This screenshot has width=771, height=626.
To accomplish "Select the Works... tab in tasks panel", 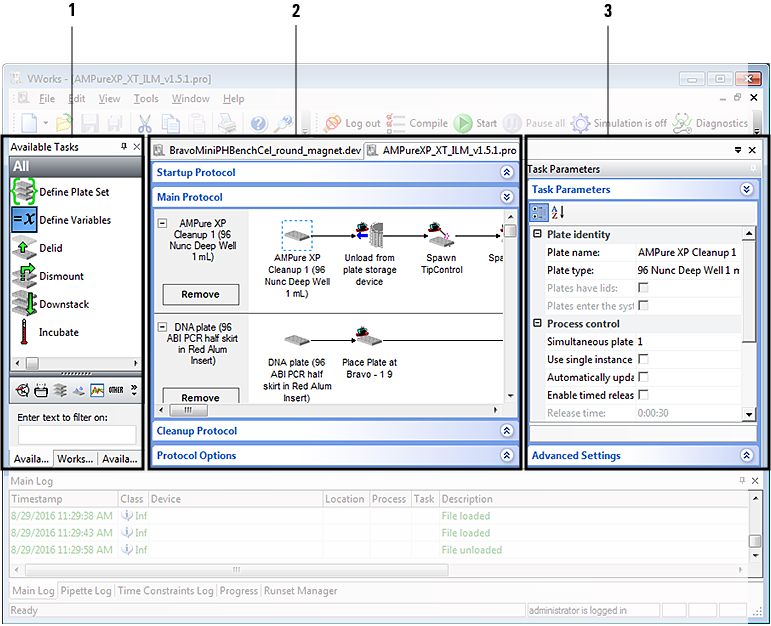I will [x=75, y=459].
